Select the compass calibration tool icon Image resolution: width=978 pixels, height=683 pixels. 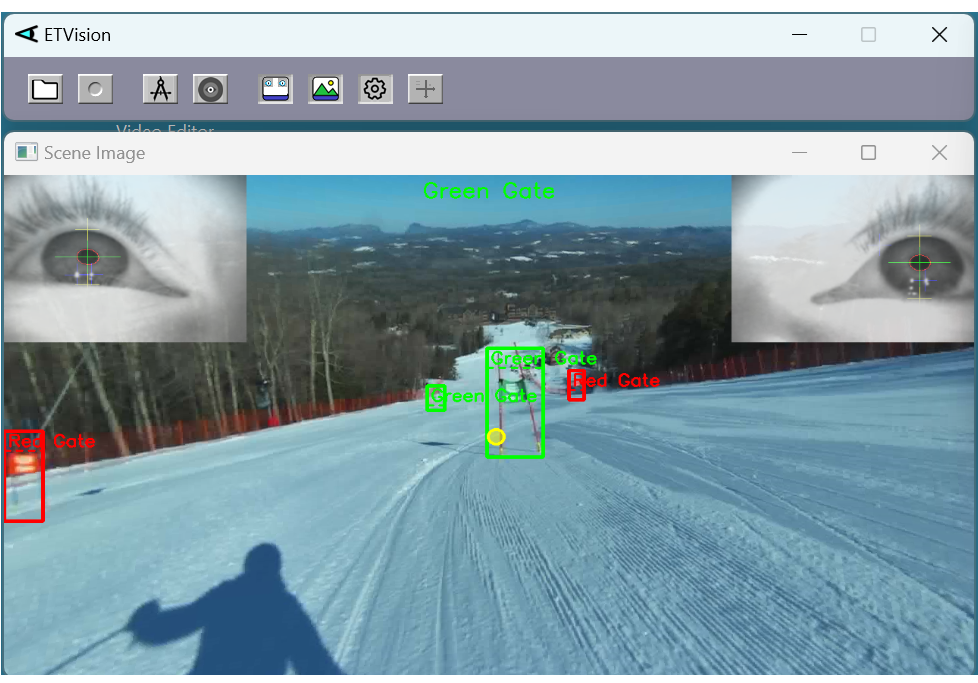click(160, 89)
